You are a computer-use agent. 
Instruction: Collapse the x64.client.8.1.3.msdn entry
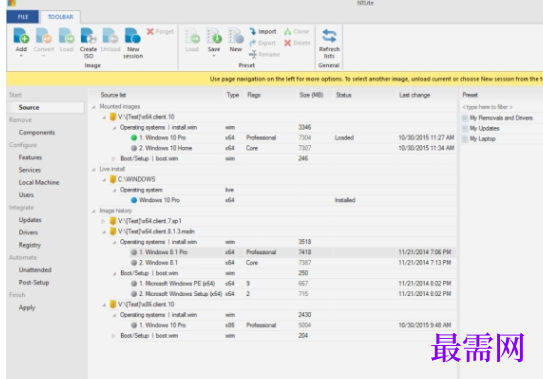(x=104, y=232)
